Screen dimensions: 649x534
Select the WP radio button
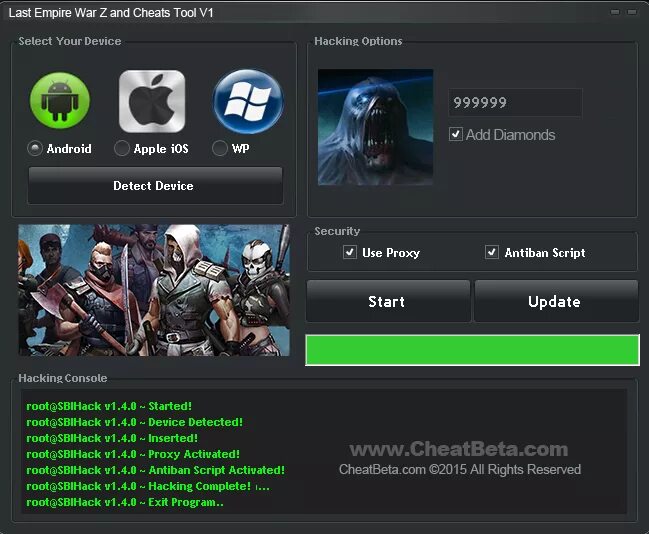[x=219, y=148]
